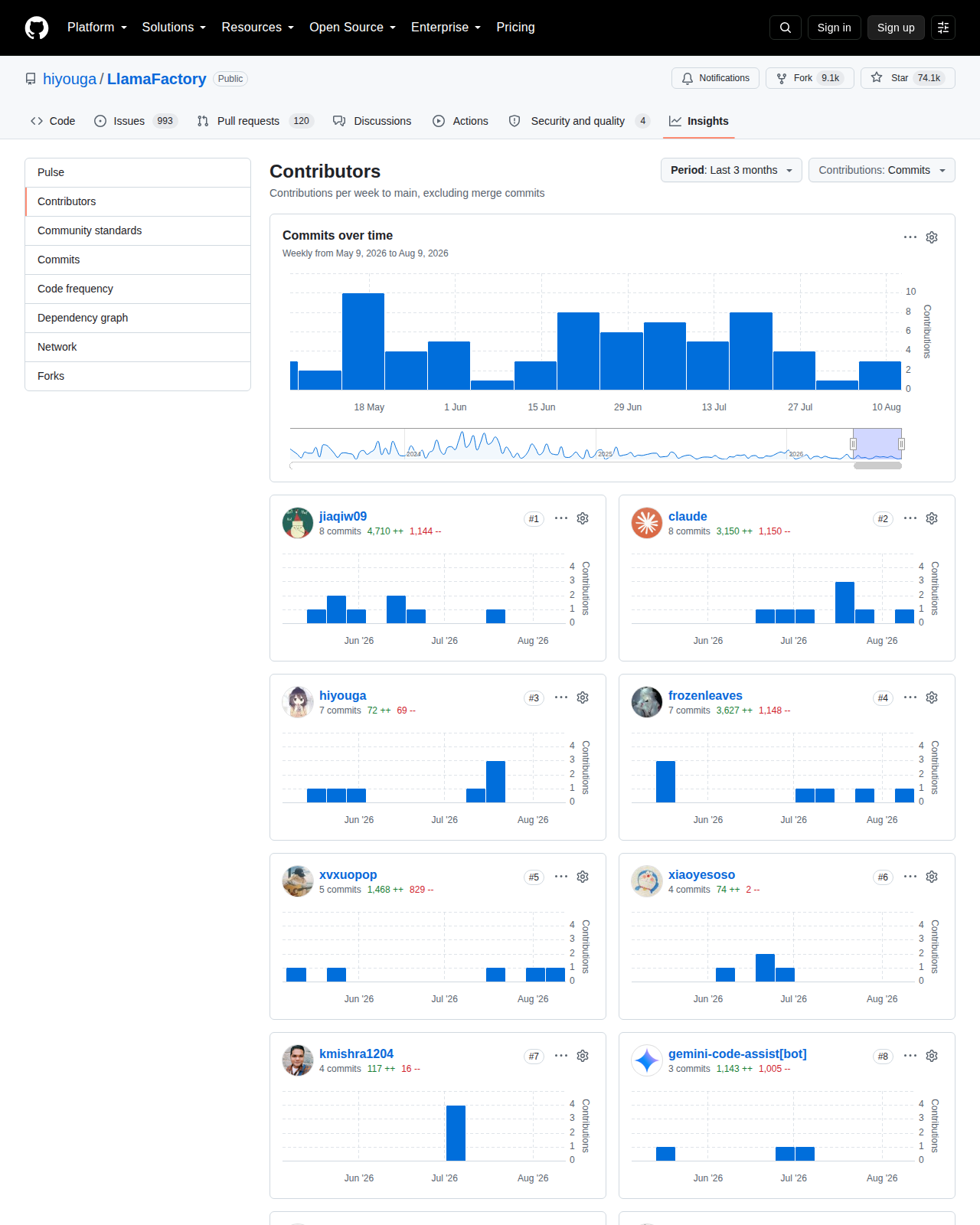Click gemini-code-assist[bot] avatar icon
Screen dimensions: 980x1225
tap(647, 1060)
